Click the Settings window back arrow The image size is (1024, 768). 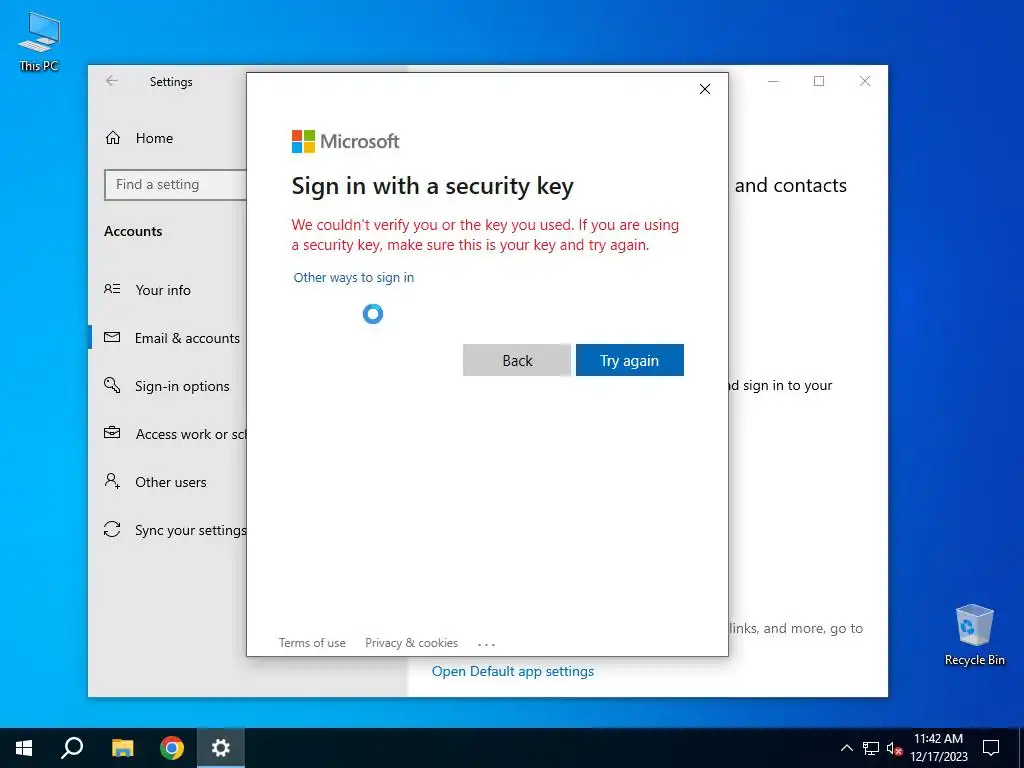tap(112, 81)
